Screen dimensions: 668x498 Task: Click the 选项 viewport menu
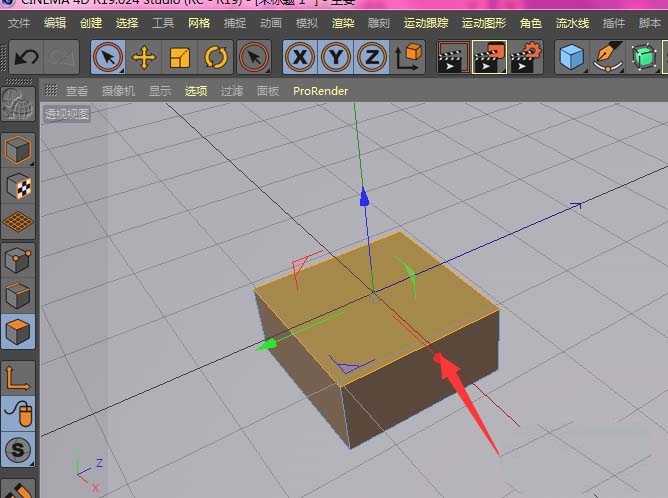[x=196, y=90]
